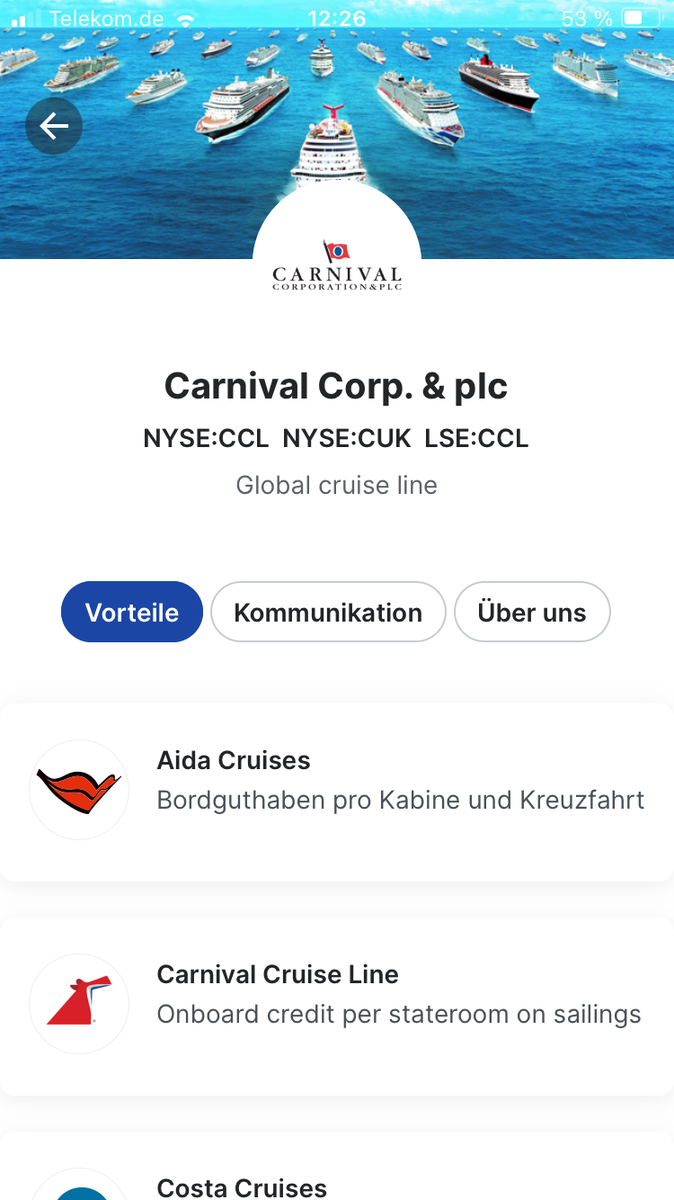Tap the back arrow button

pos(54,126)
